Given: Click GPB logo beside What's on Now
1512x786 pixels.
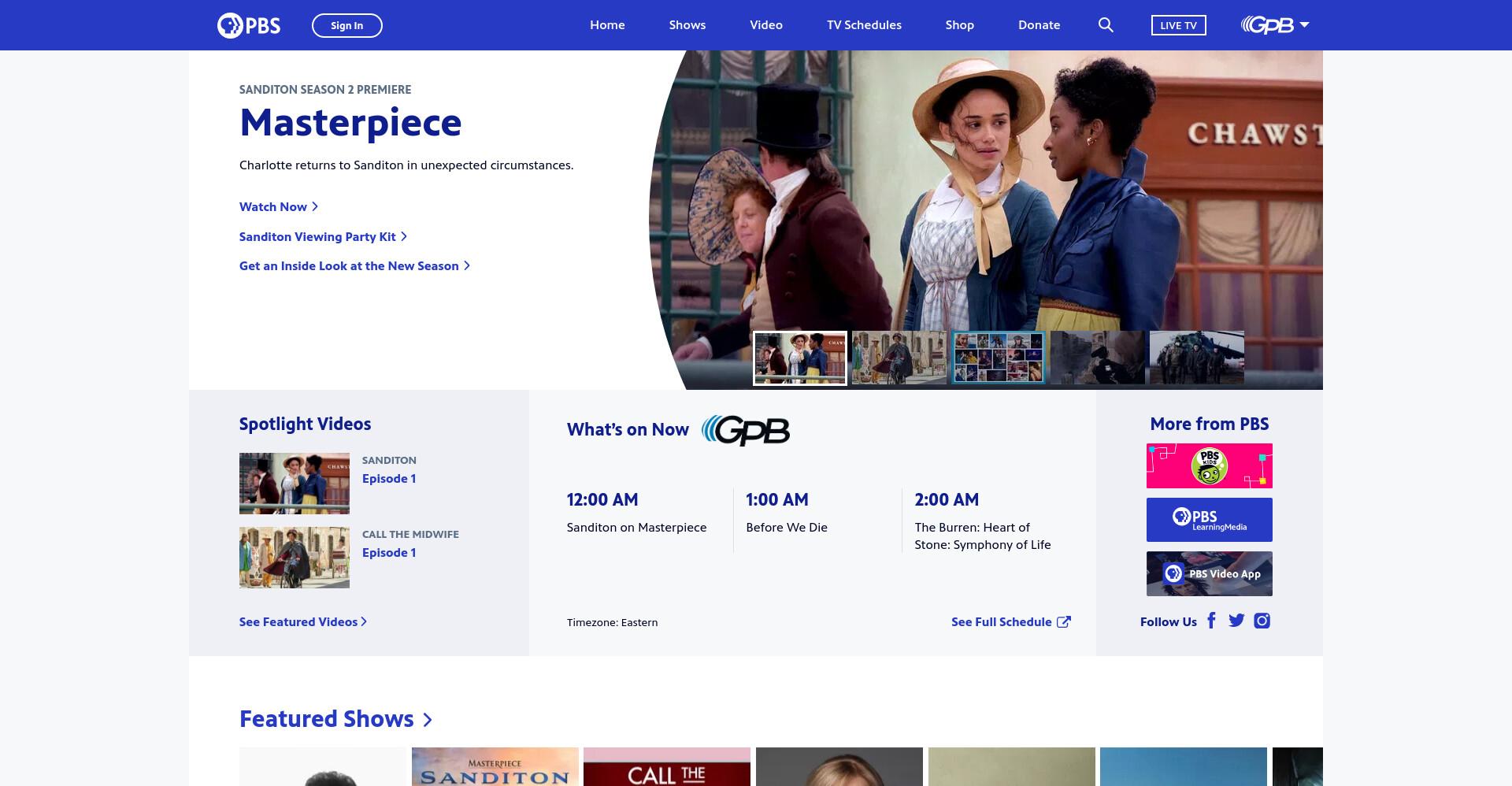Looking at the screenshot, I should pos(746,430).
